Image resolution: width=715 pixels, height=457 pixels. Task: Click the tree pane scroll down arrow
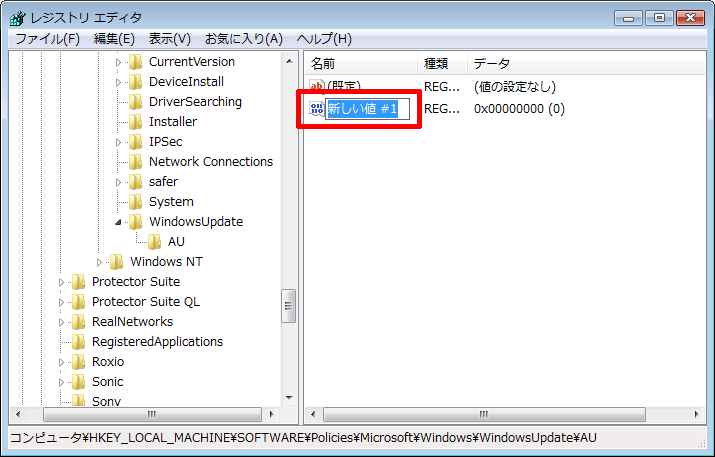point(289,398)
